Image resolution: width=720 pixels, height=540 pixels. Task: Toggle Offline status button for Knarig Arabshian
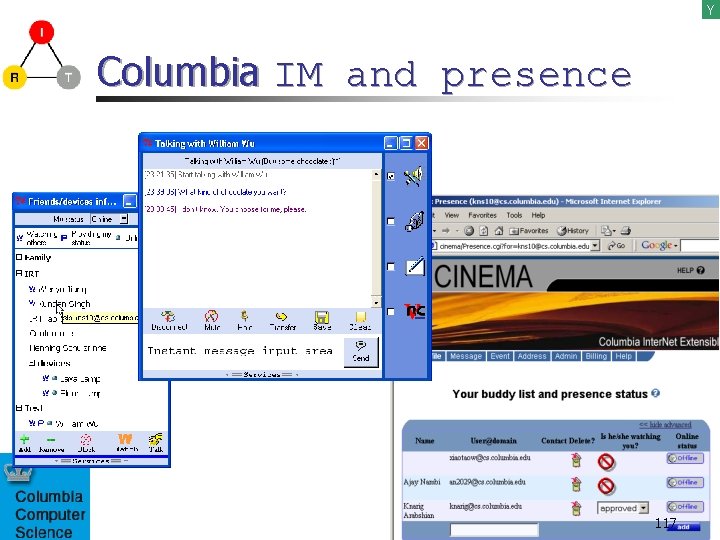point(685,506)
